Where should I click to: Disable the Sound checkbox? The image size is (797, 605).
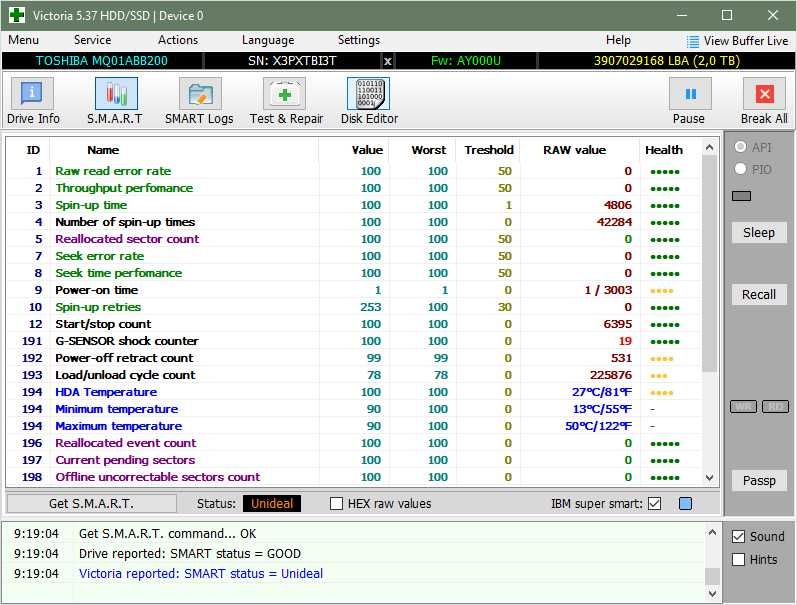[x=738, y=536]
